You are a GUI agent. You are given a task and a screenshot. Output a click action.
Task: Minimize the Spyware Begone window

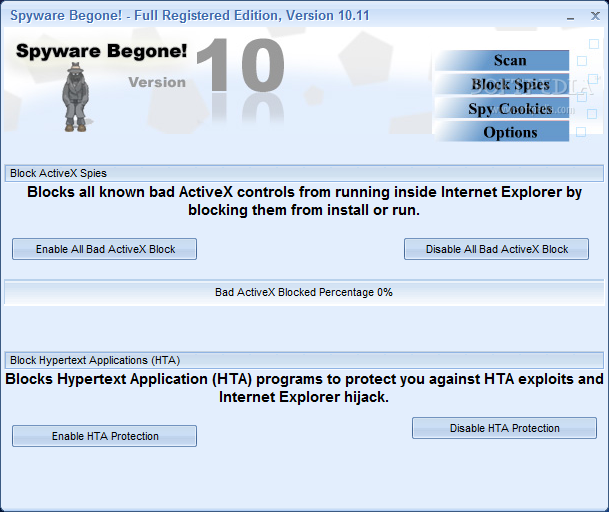[570, 17]
